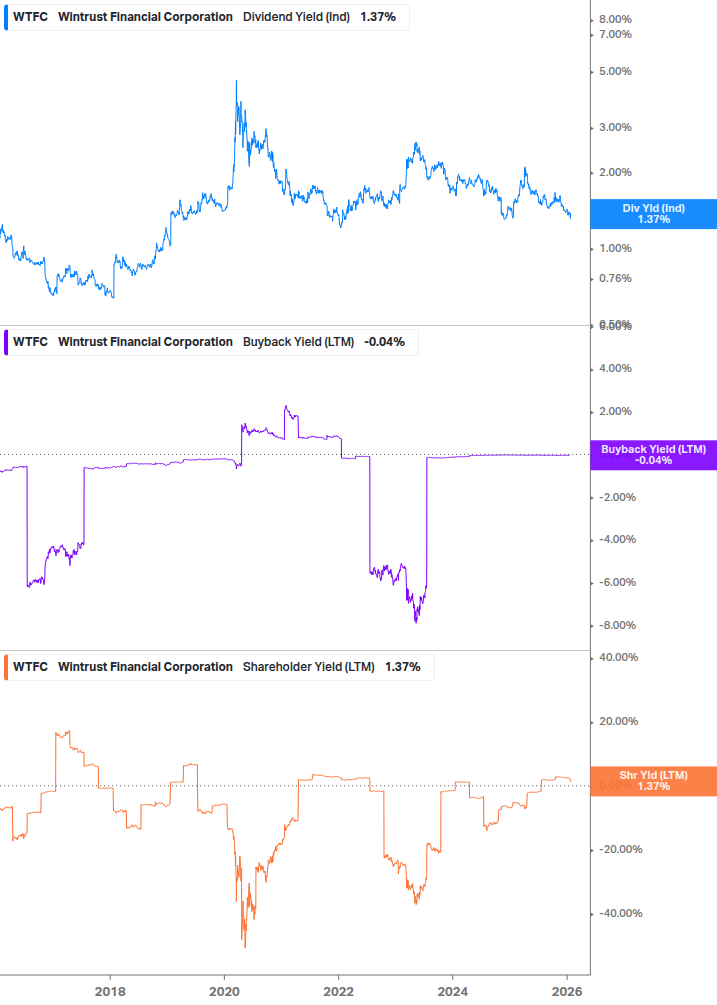
Task: Click the 5.00% tick on dividend yield axis
Action: [x=615, y=72]
